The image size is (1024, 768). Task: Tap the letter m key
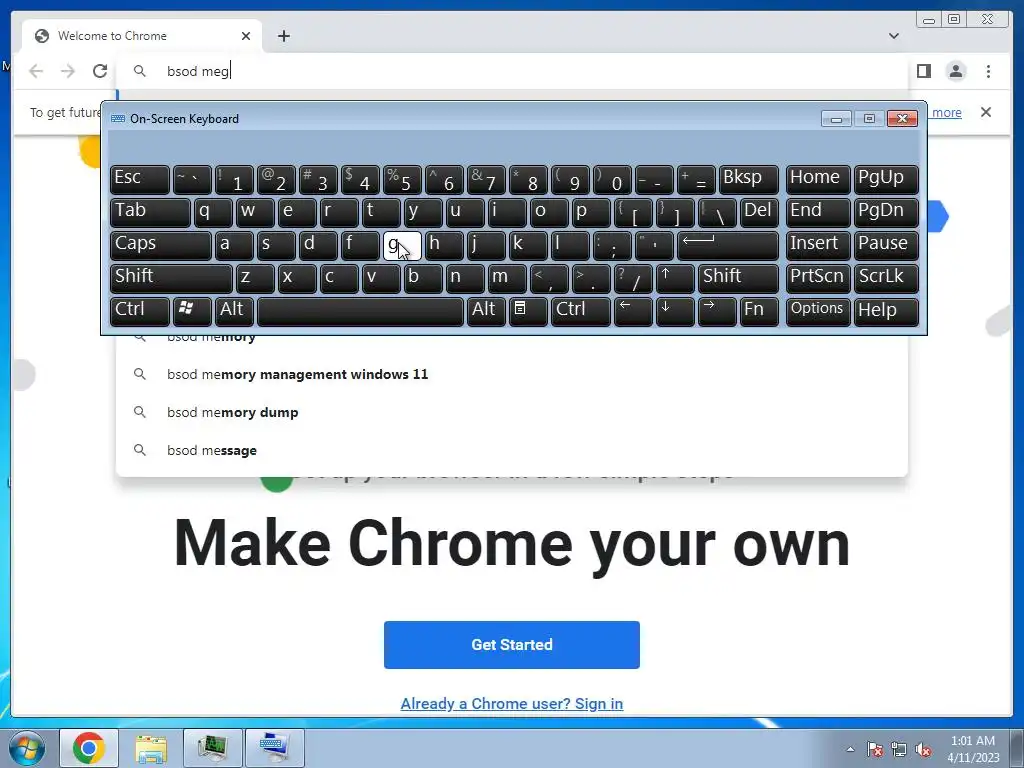(507, 278)
